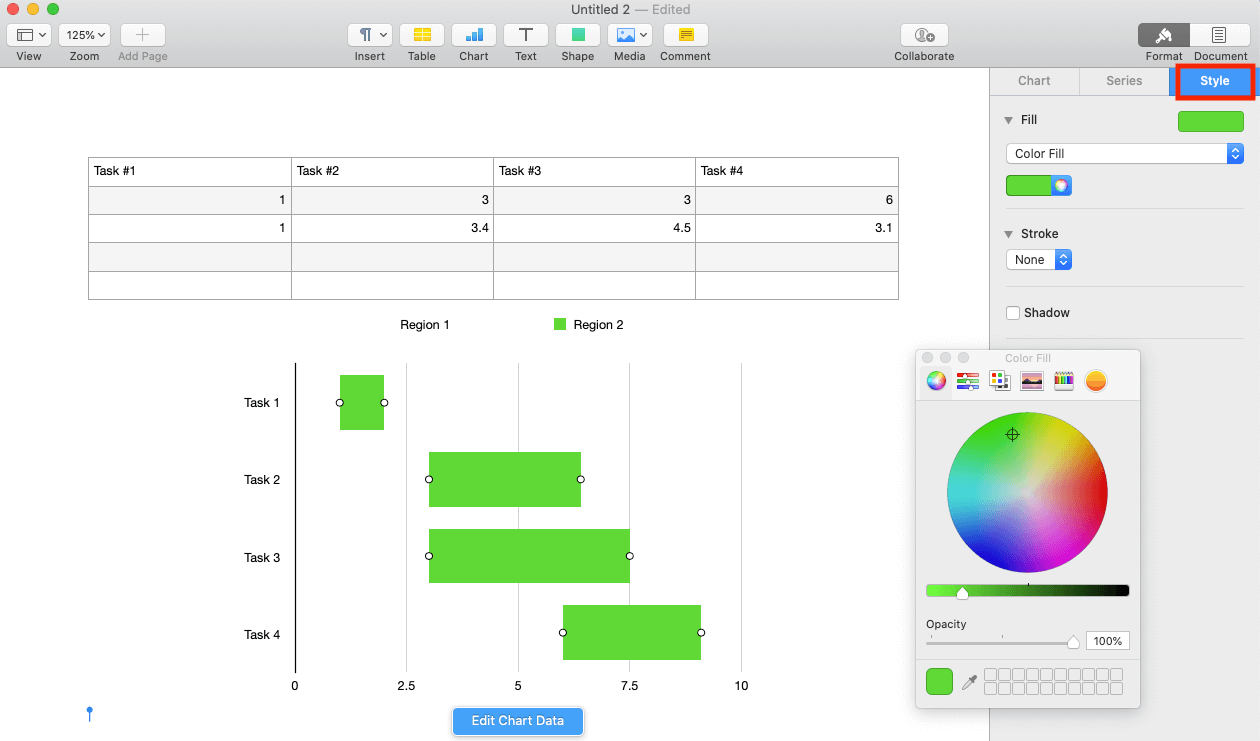Pick a color with the eyedropper
Image resolution: width=1260 pixels, height=741 pixels.
click(968, 681)
